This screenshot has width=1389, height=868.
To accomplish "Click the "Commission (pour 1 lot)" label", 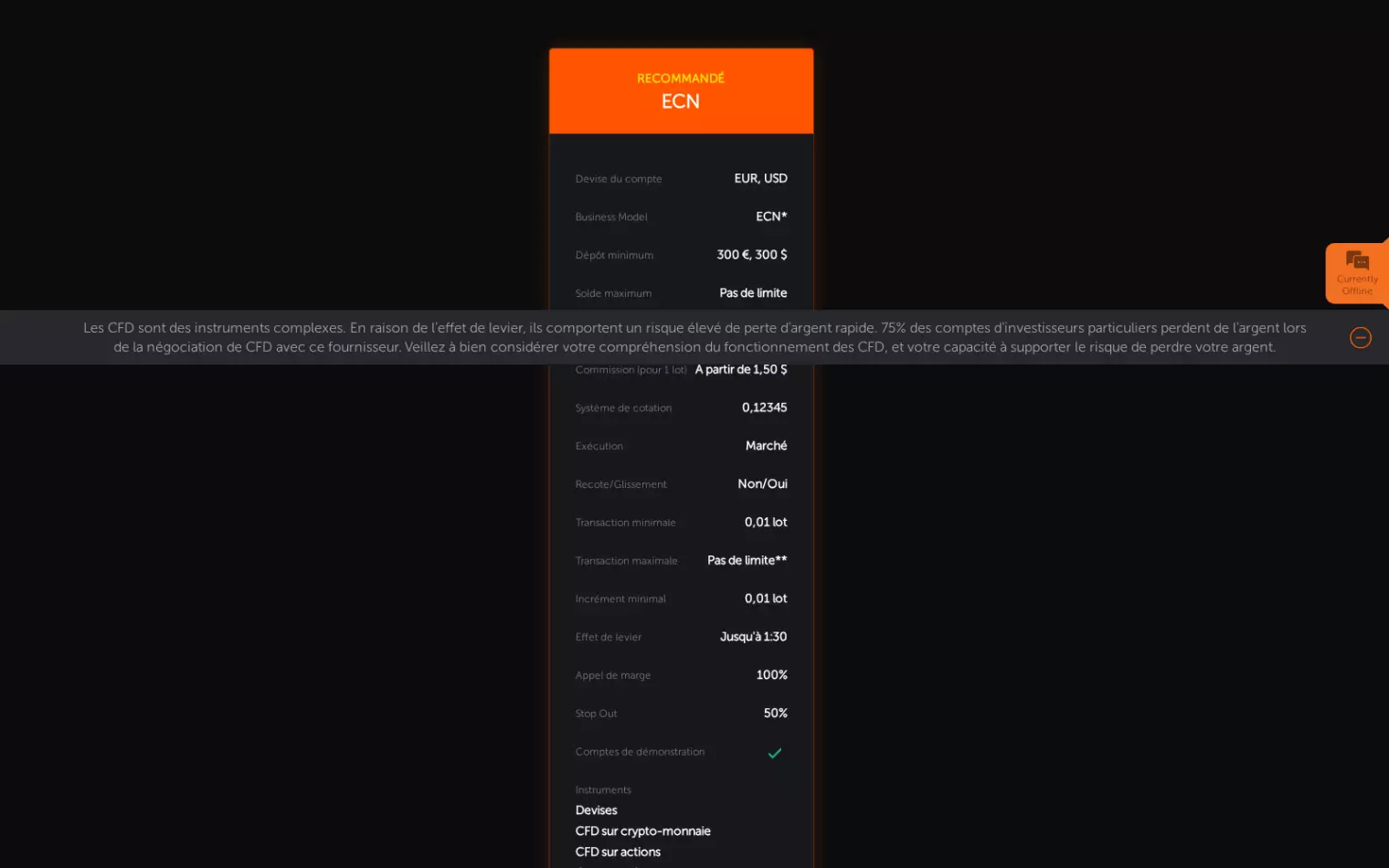I will point(631,370).
